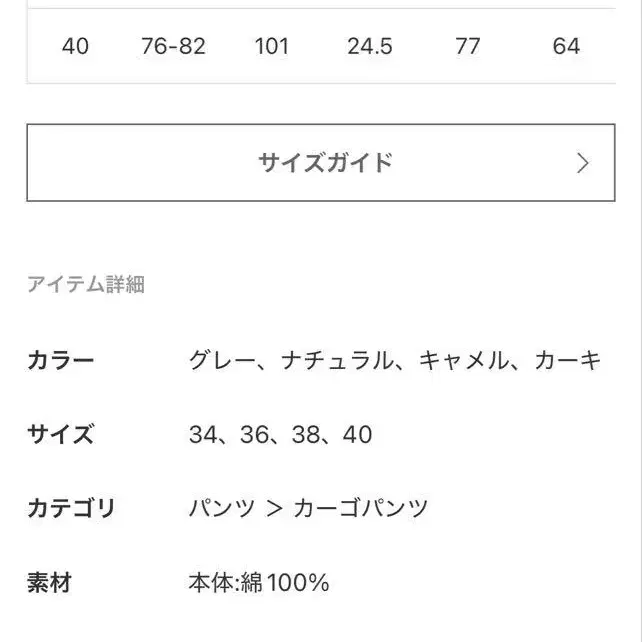
Task: Click the chevron arrow beside サイズガイド
Action: (x=583, y=163)
